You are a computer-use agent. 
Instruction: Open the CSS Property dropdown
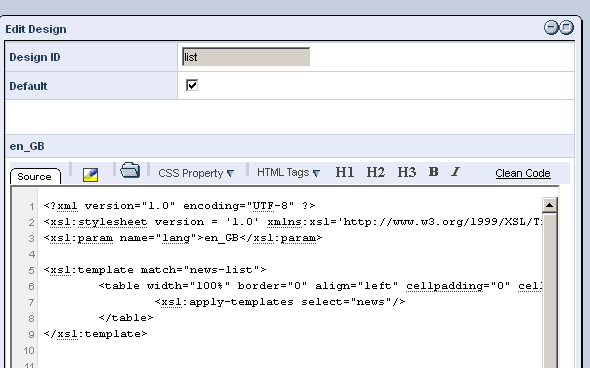pyautogui.click(x=196, y=173)
